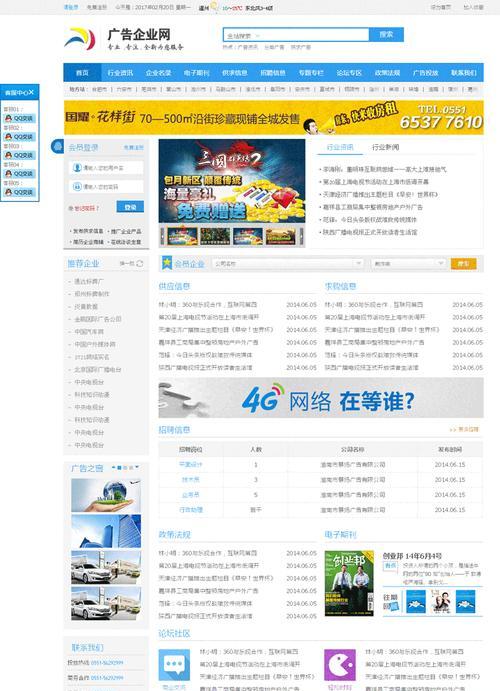500x691 pixels.
Task: Open the 全站搜索 scope dropdown in search bar
Action: point(243,35)
